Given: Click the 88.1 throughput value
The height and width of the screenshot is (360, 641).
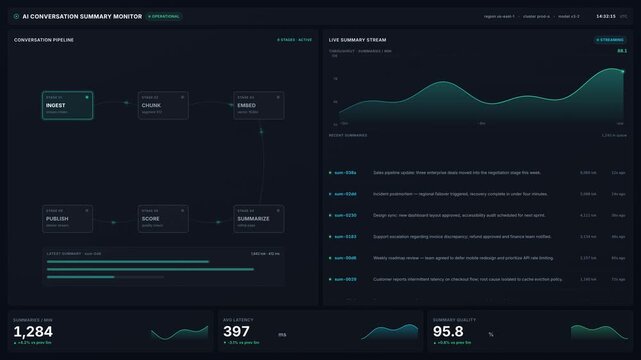Looking at the screenshot, I should (622, 51).
